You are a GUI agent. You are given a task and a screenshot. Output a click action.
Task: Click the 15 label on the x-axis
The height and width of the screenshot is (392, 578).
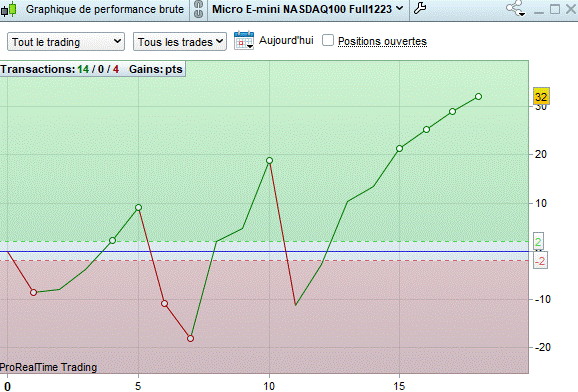[399, 386]
